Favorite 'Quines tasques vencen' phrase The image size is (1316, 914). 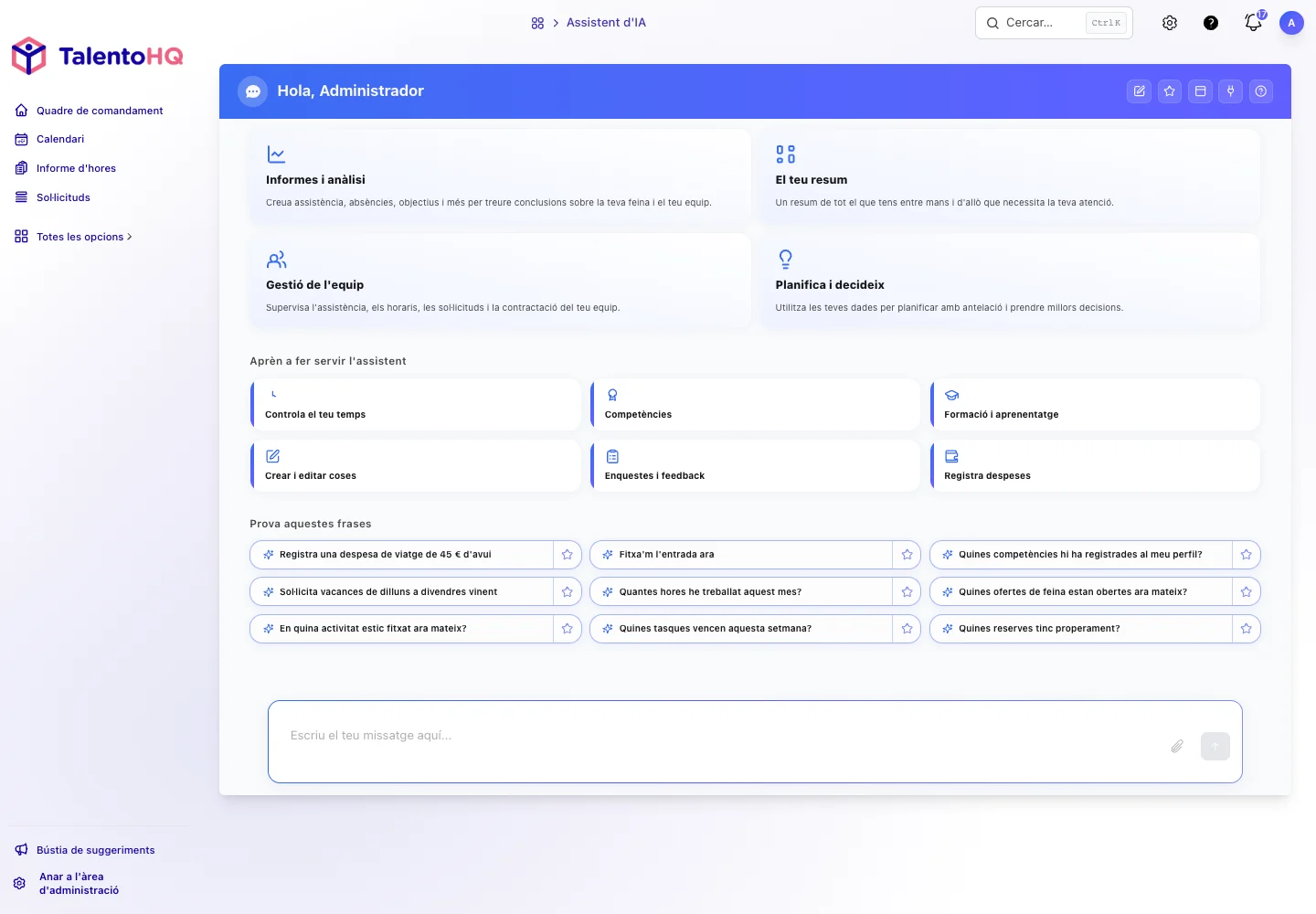pyautogui.click(x=907, y=629)
